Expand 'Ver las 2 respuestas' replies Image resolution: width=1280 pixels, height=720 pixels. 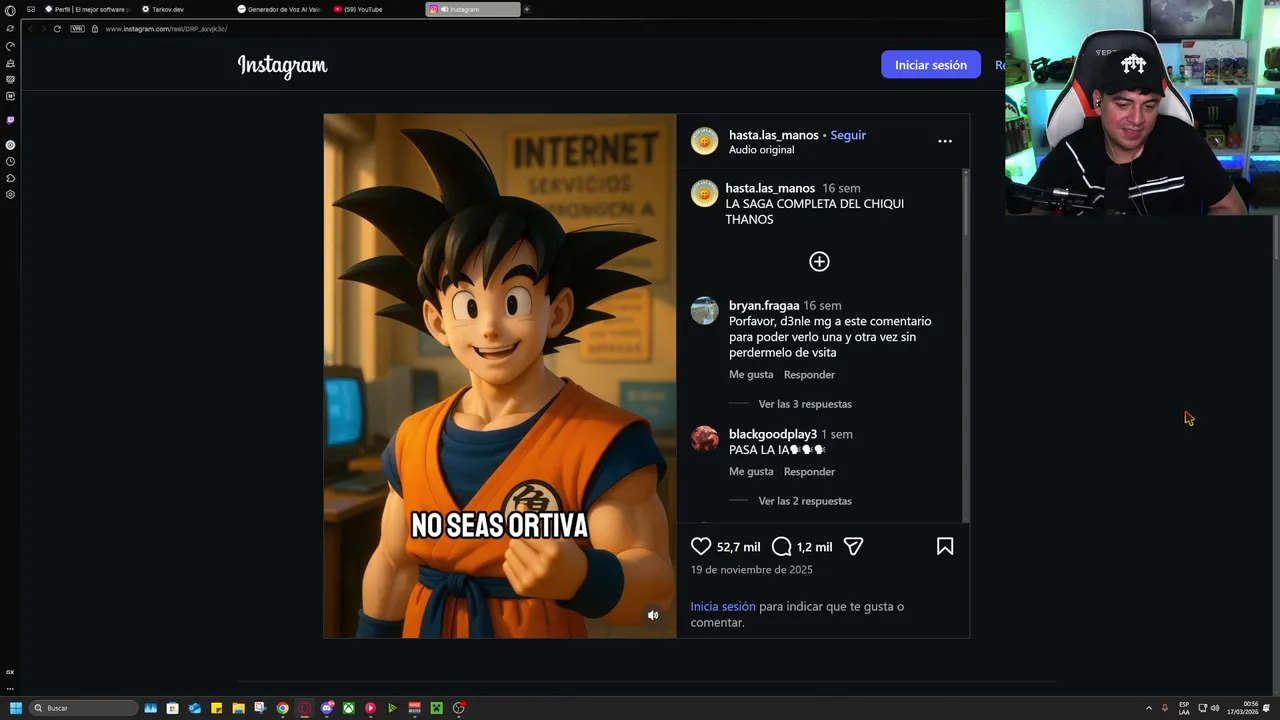pyautogui.click(x=805, y=501)
